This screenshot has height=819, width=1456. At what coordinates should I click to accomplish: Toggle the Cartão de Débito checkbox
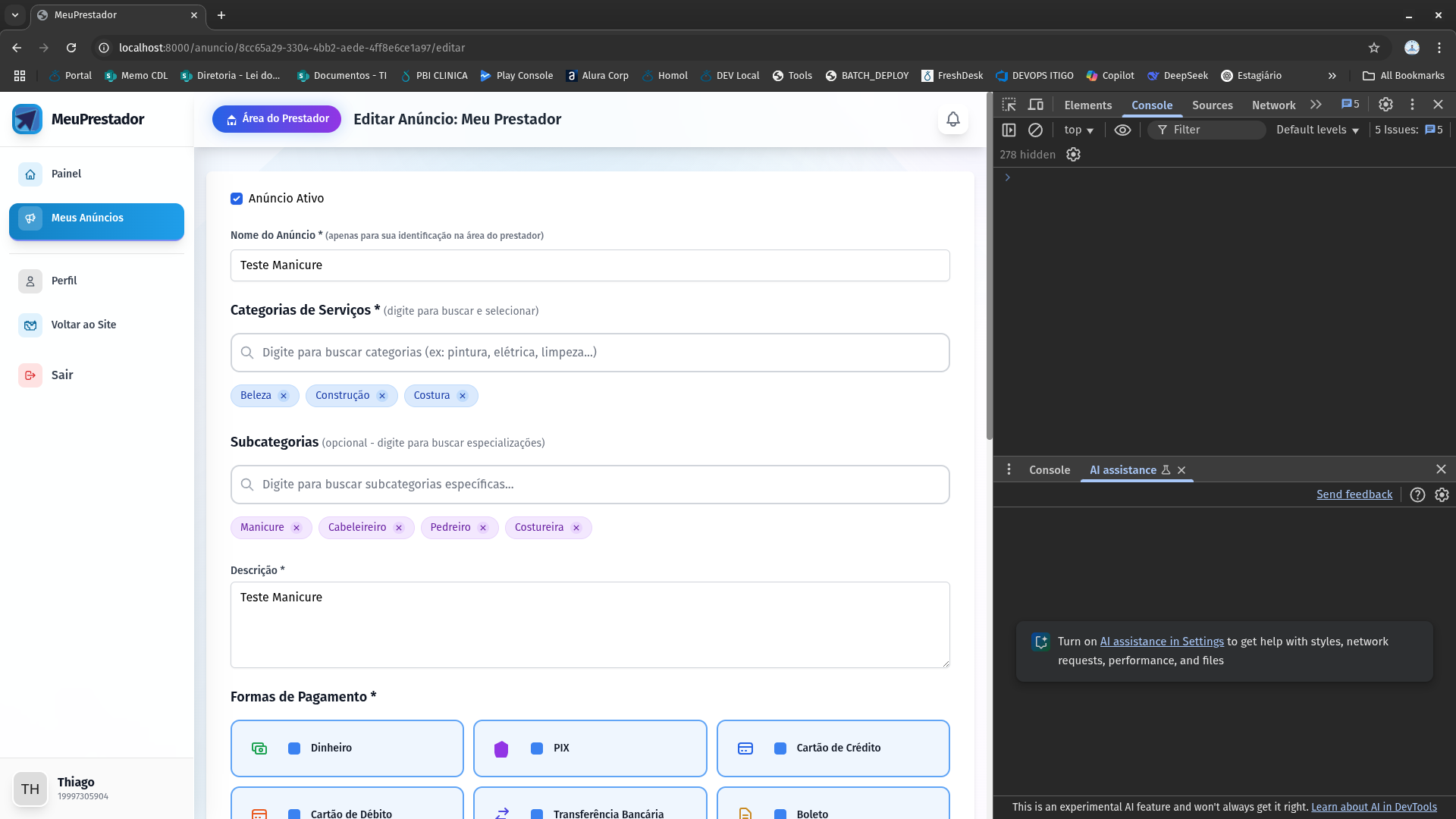[294, 814]
